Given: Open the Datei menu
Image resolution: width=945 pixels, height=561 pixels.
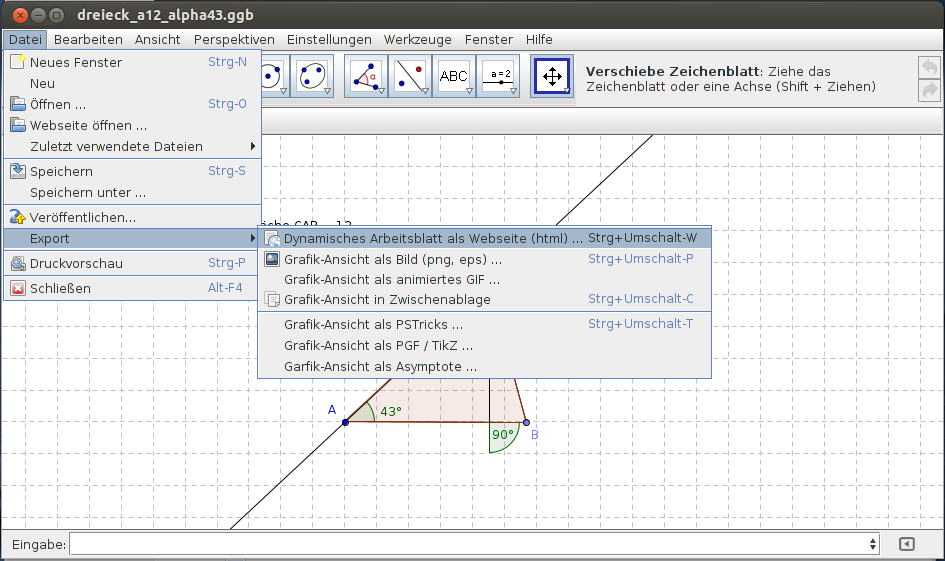Looking at the screenshot, I should [x=25, y=39].
